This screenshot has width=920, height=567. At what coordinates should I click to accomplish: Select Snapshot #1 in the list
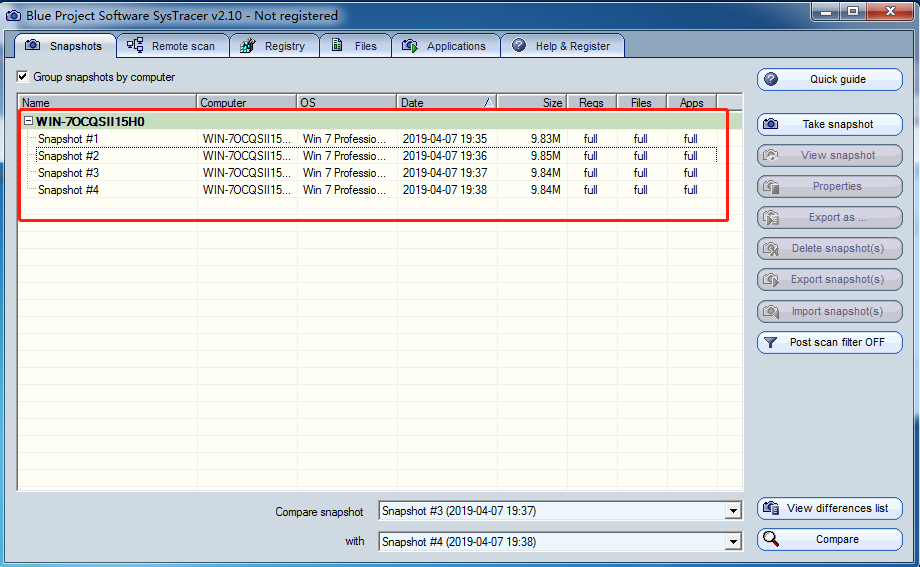pyautogui.click(x=68, y=139)
